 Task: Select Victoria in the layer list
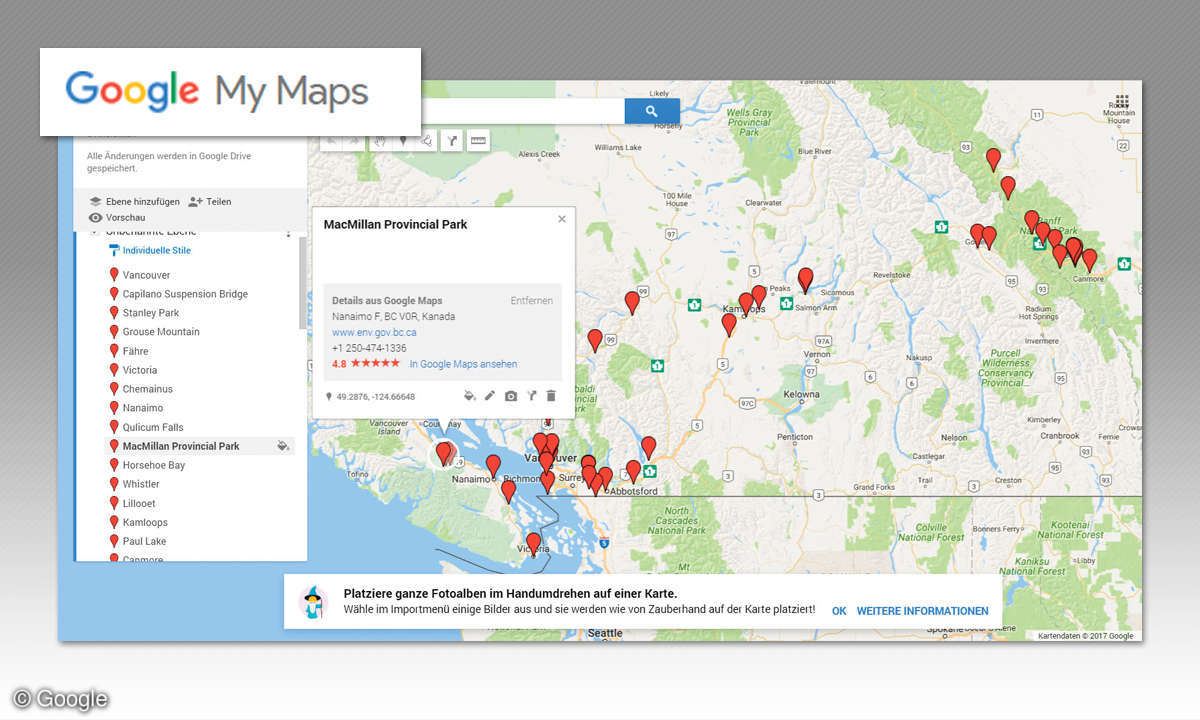point(140,370)
